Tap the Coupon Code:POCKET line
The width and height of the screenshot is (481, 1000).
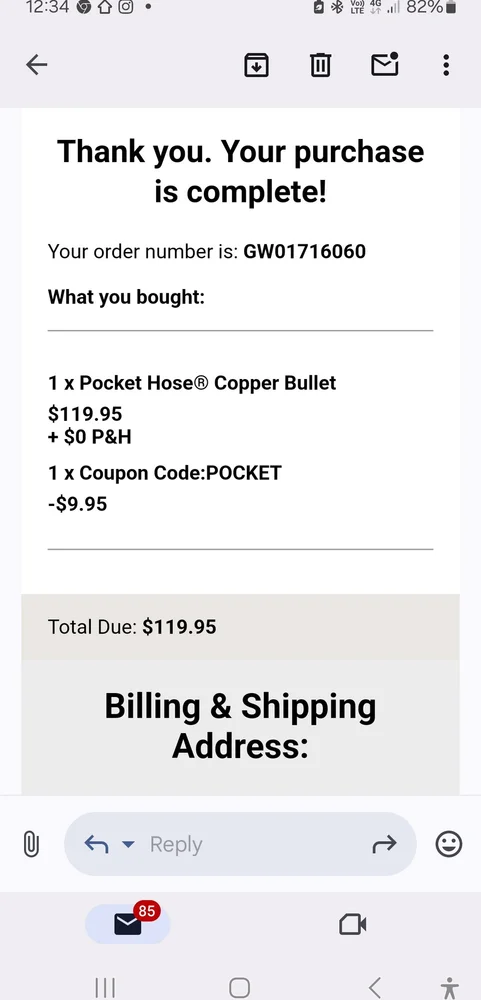[165, 473]
